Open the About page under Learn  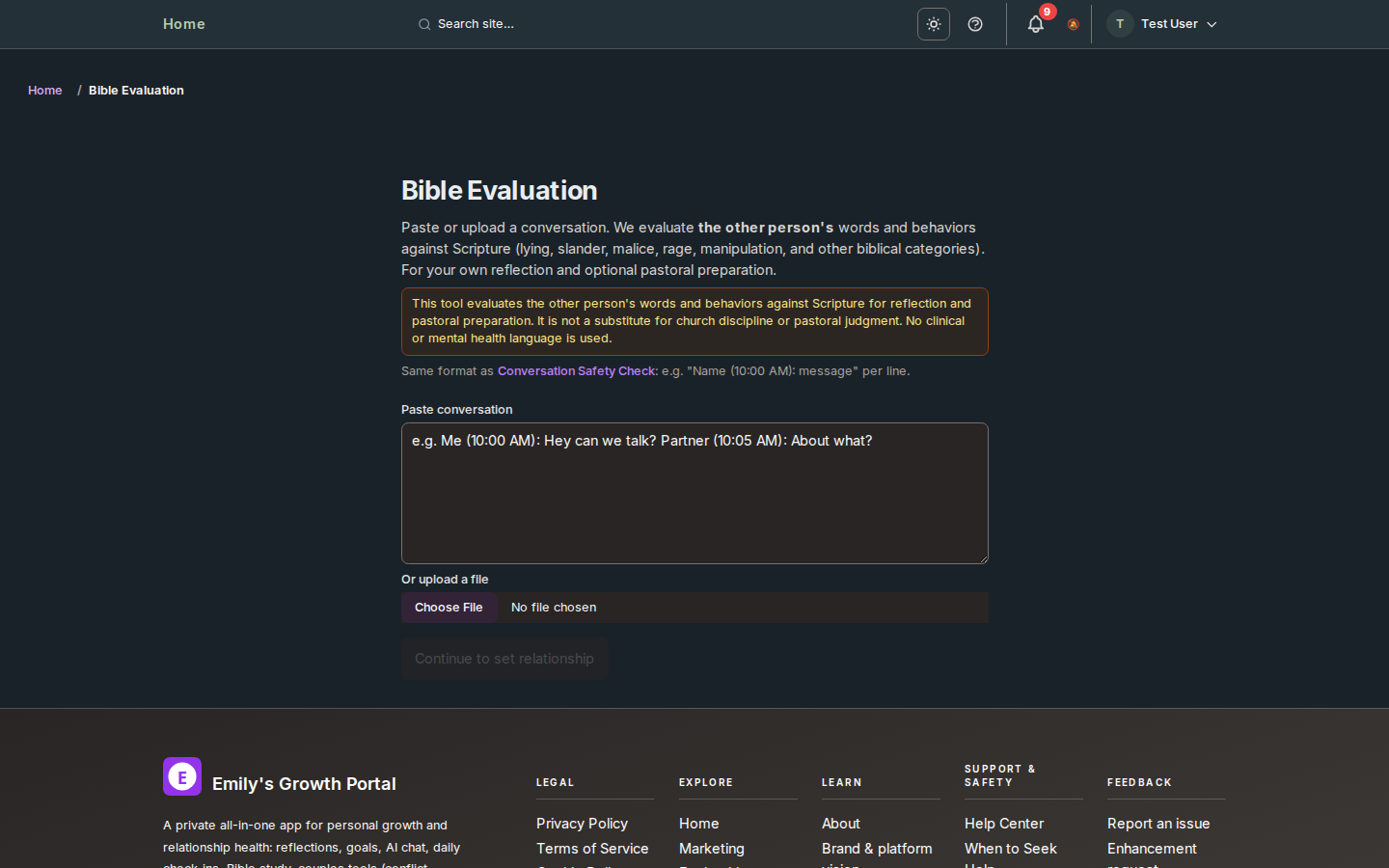pyautogui.click(x=840, y=824)
